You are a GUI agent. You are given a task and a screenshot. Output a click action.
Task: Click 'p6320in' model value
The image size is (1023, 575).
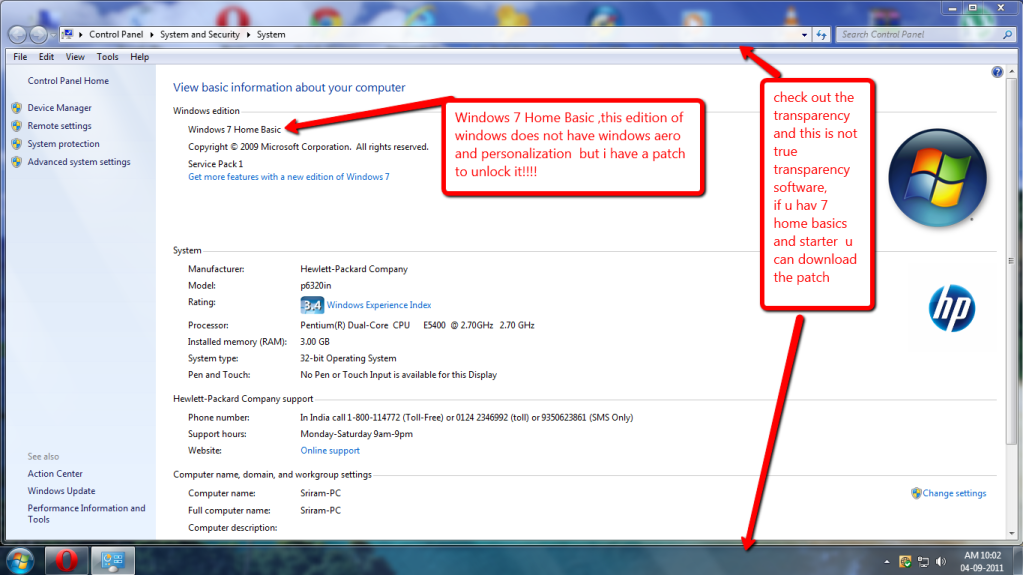click(316, 285)
